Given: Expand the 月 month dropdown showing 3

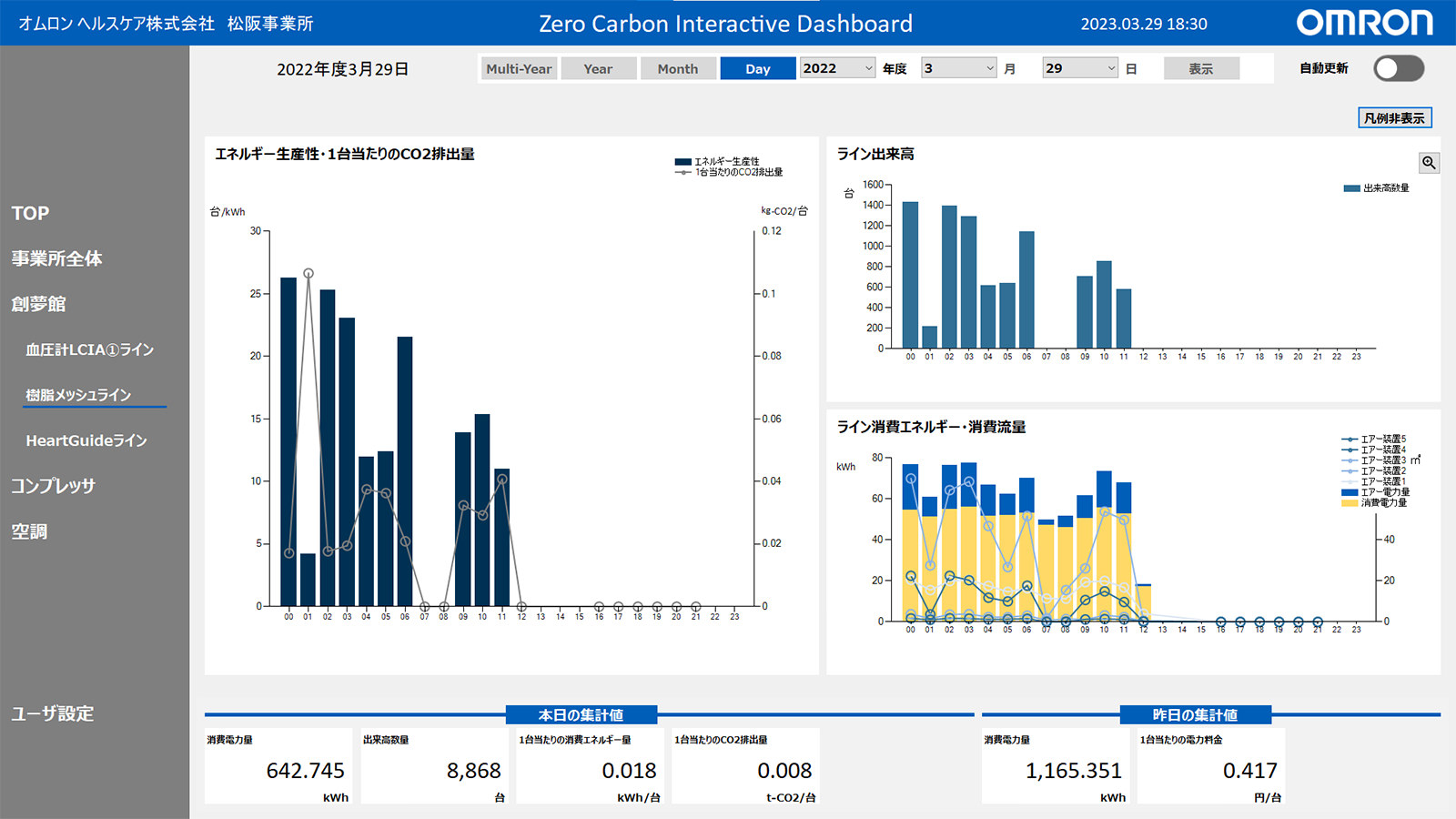Looking at the screenshot, I should point(959,68).
